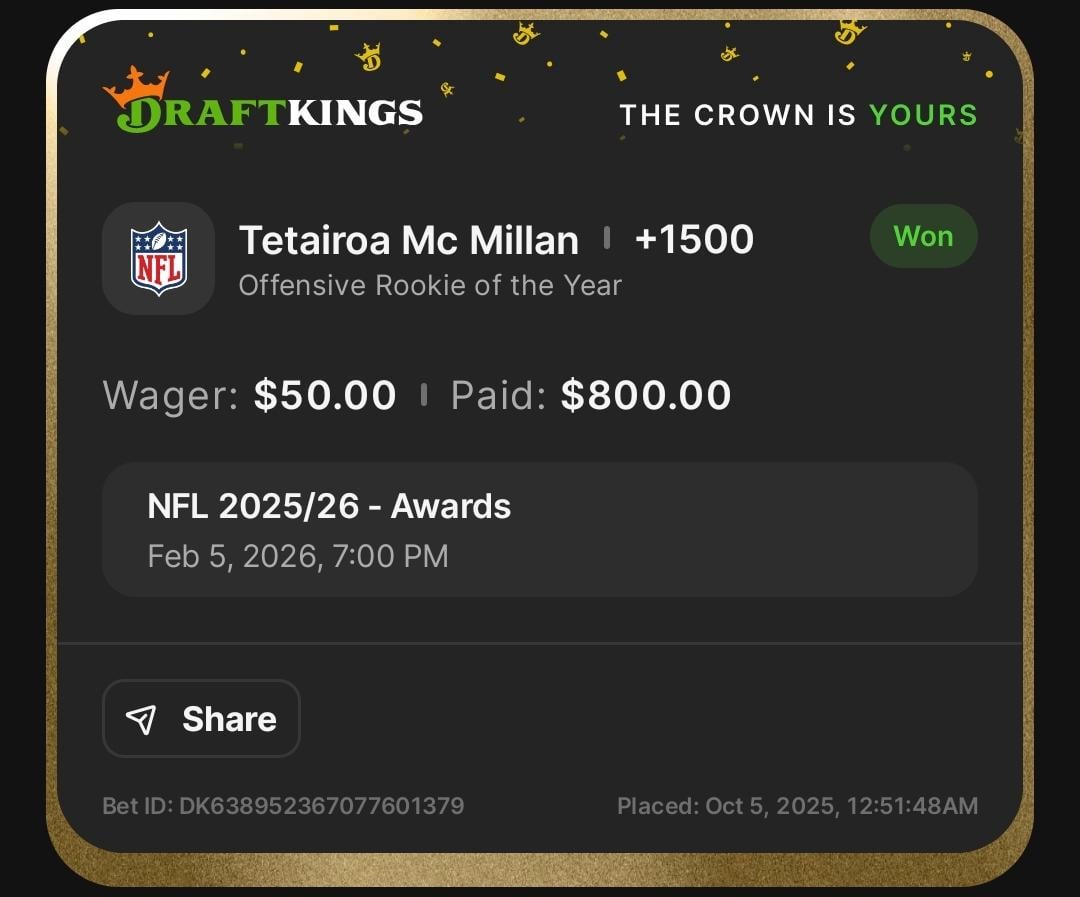This screenshot has width=1080, height=897.
Task: Select the Offensive Rookie of the Year market
Action: coord(430,285)
